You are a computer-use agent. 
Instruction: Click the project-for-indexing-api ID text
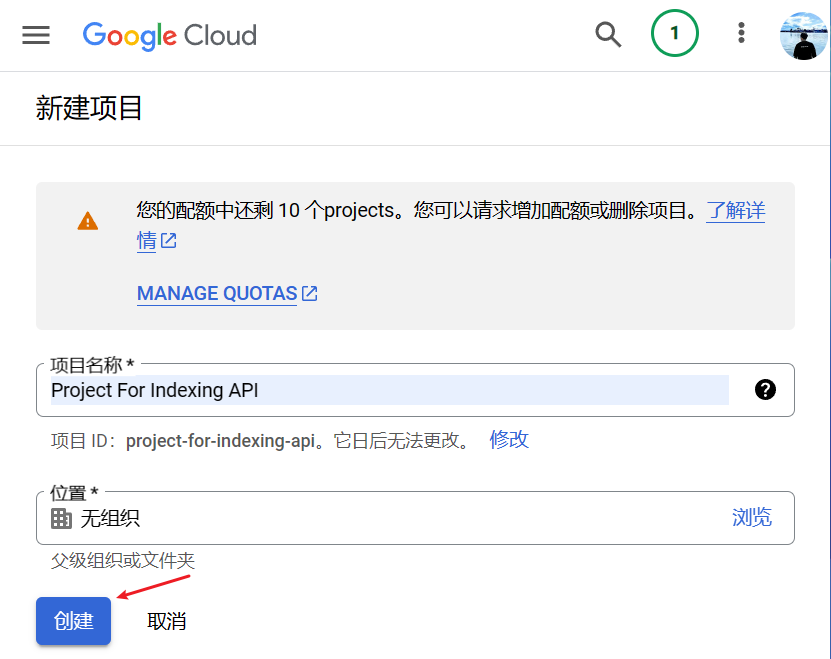point(221,441)
